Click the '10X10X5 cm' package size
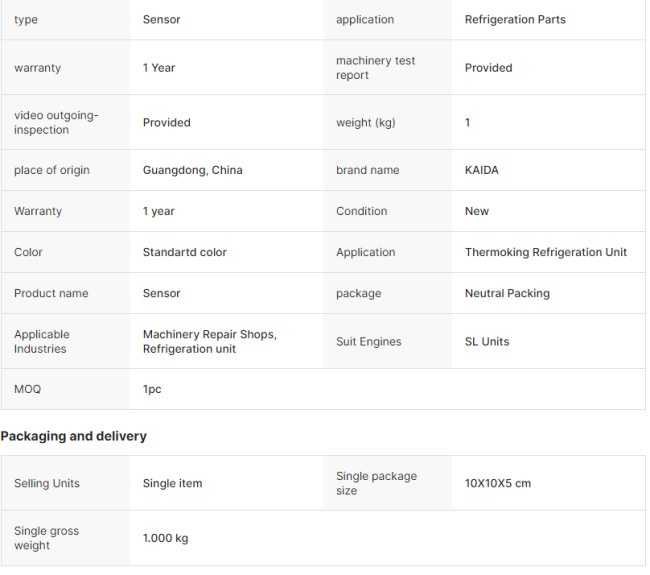This screenshot has height=575, width=650. coord(498,484)
